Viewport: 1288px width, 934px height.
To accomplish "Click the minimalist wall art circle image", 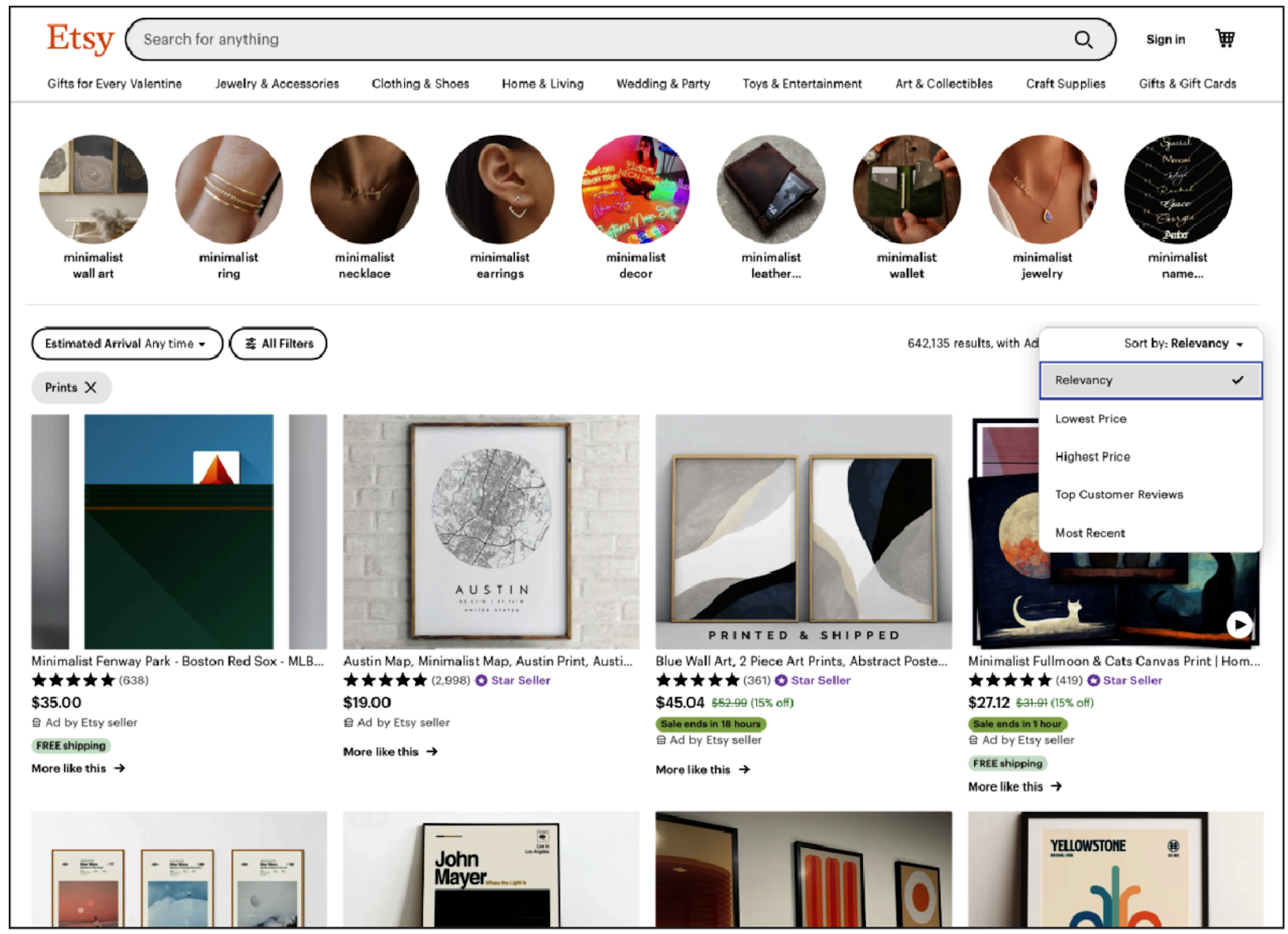I will pyautogui.click(x=93, y=190).
